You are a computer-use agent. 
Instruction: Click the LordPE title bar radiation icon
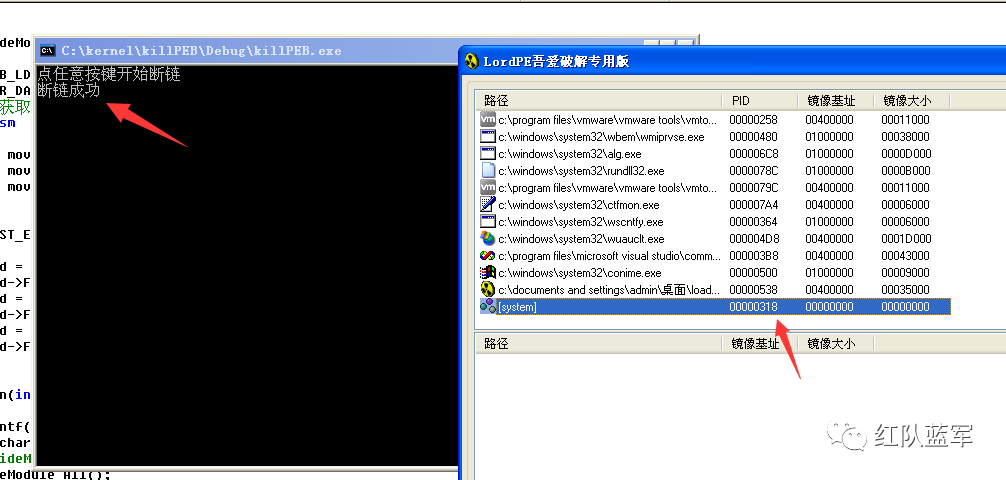(x=472, y=62)
